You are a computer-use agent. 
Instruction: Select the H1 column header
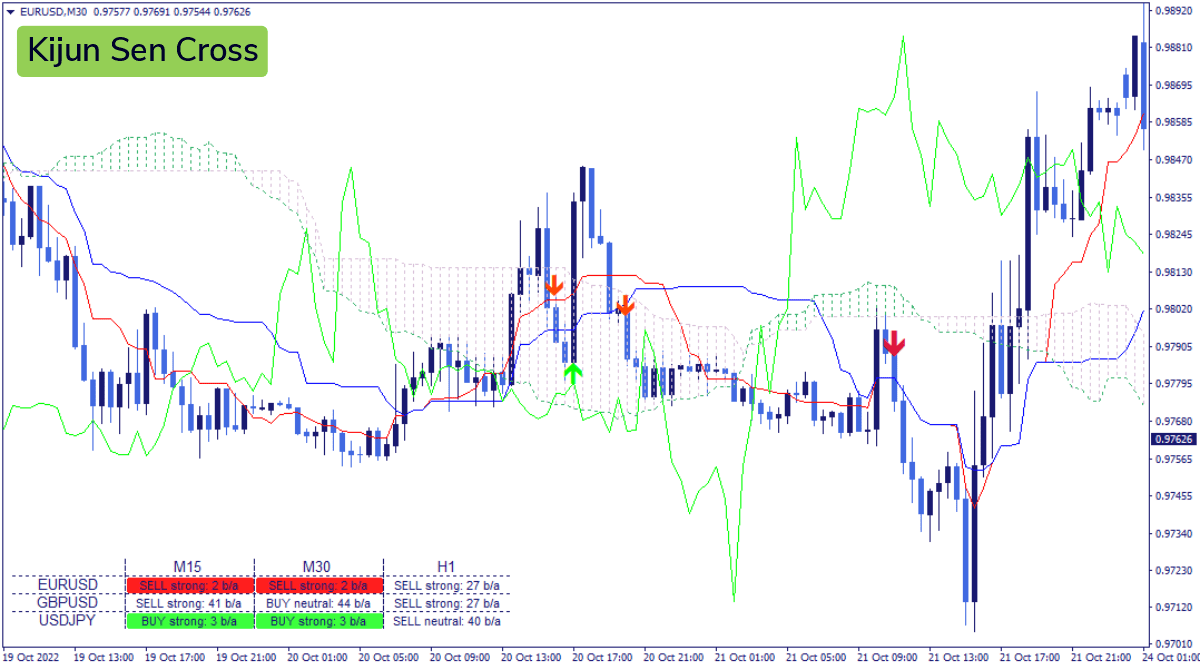[x=446, y=567]
